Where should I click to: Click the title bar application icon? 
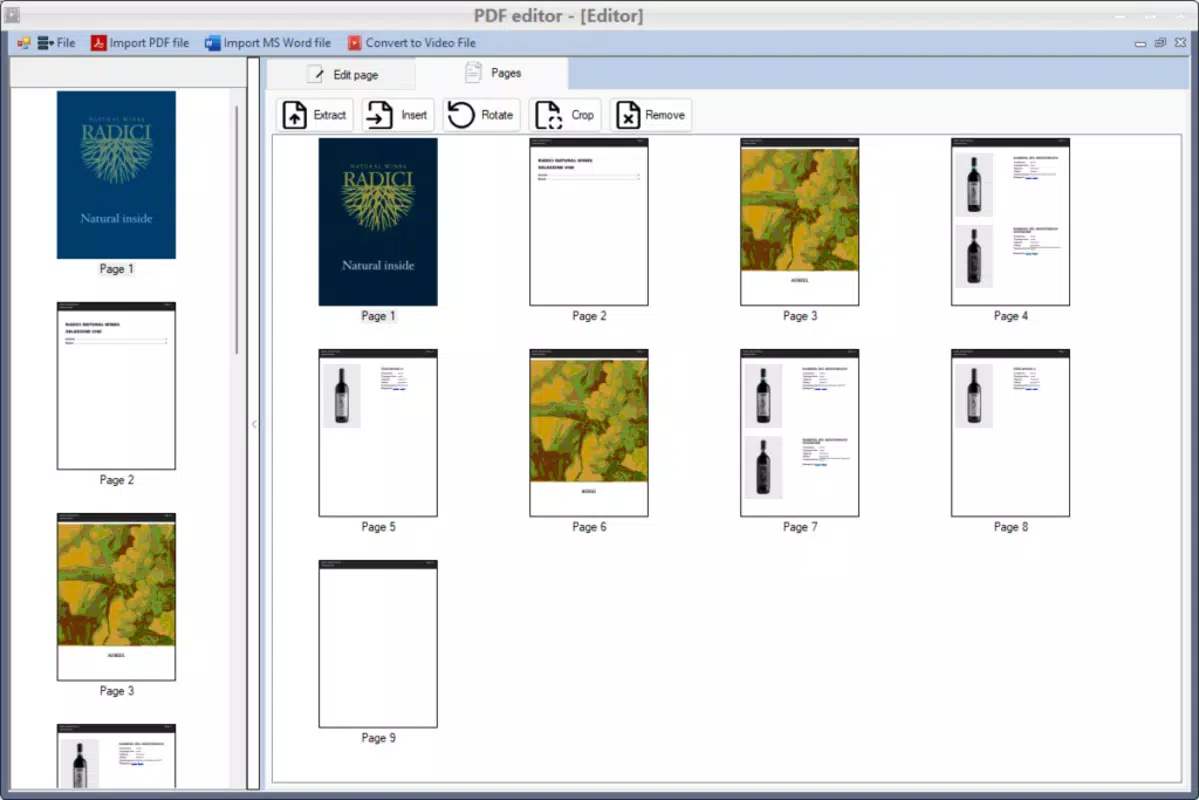pos(12,14)
